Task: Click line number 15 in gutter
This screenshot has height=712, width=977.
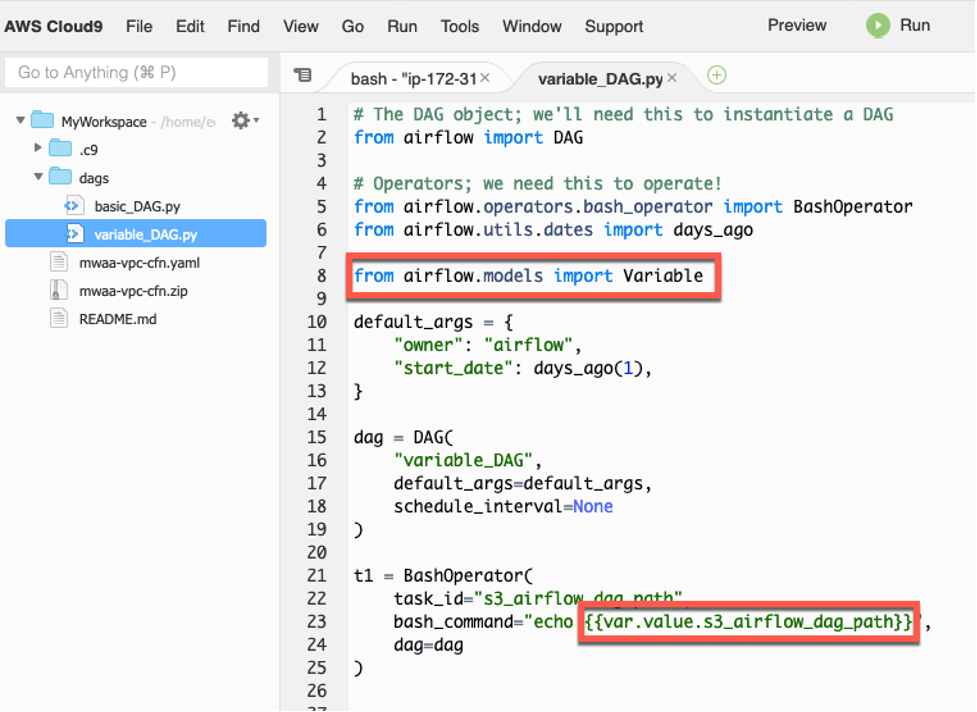Action: tap(316, 437)
